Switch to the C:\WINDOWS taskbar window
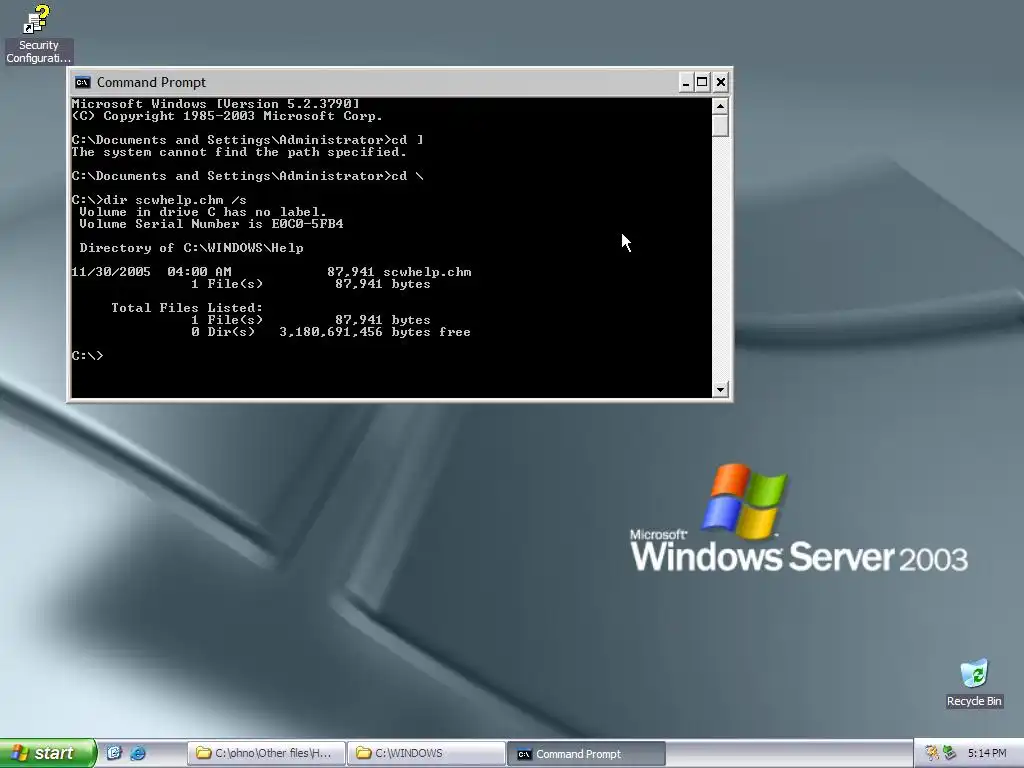This screenshot has width=1024, height=768. pyautogui.click(x=426, y=754)
